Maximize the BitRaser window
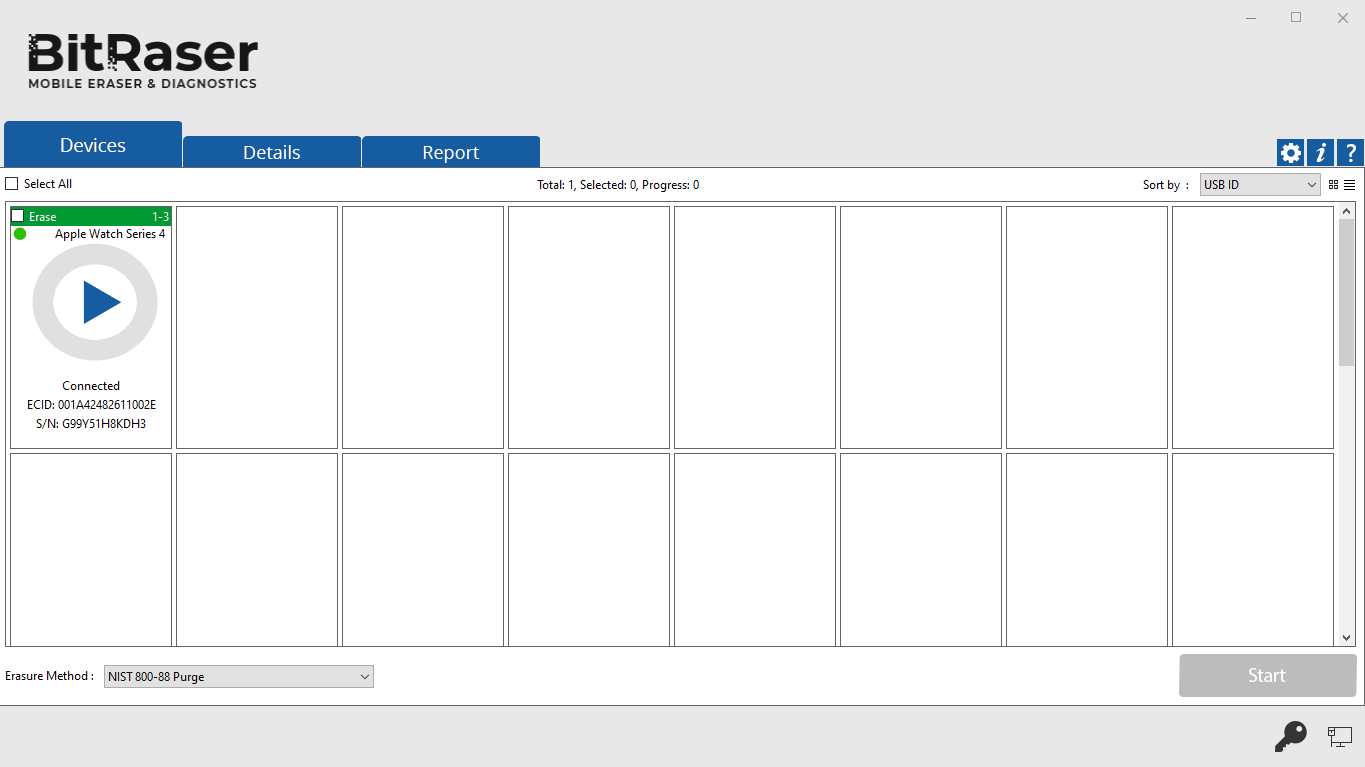 tap(1296, 17)
